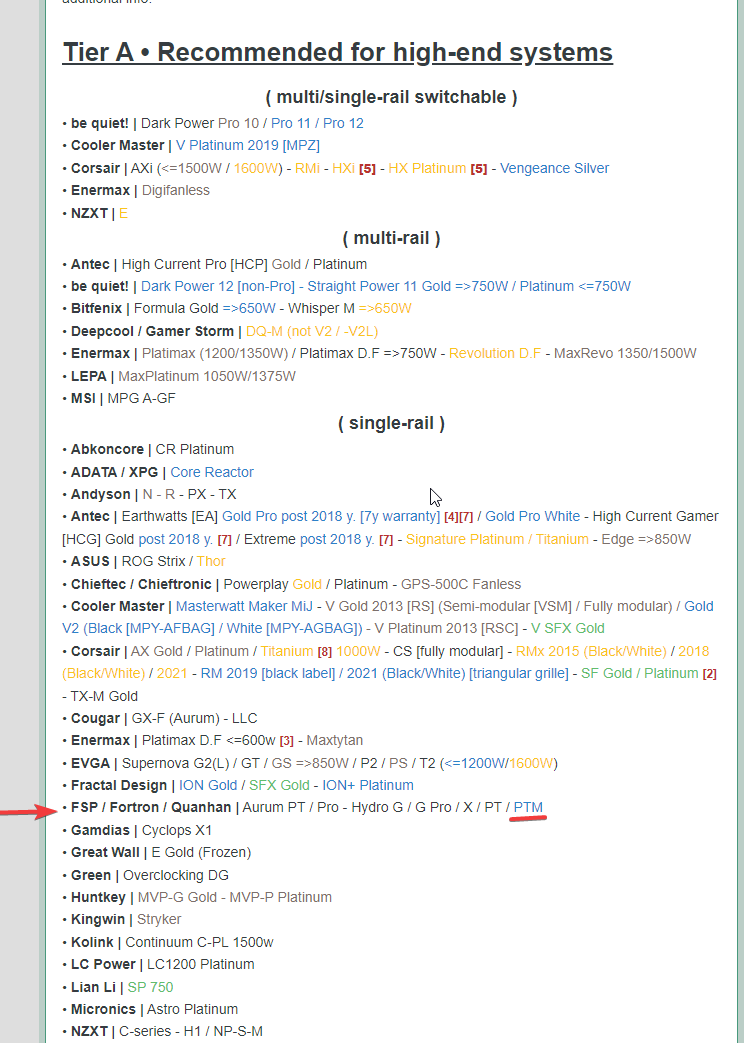Screen dimensions: 744x1043
Task: Click 'Revolution D.F' in Enermax row
Action: 495,353
